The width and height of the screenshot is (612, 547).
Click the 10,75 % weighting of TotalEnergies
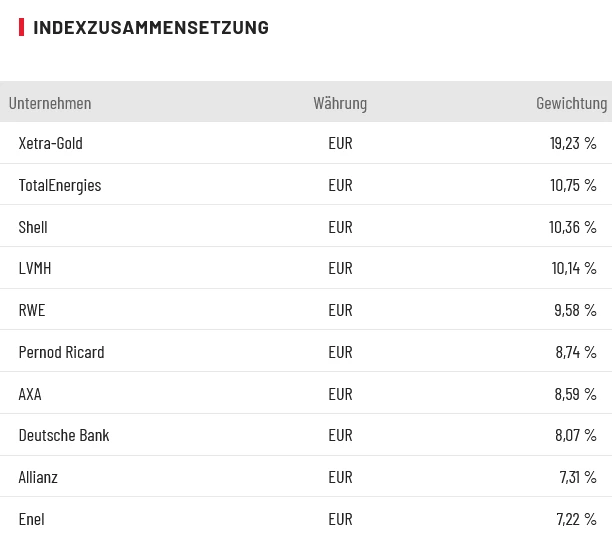click(x=573, y=185)
